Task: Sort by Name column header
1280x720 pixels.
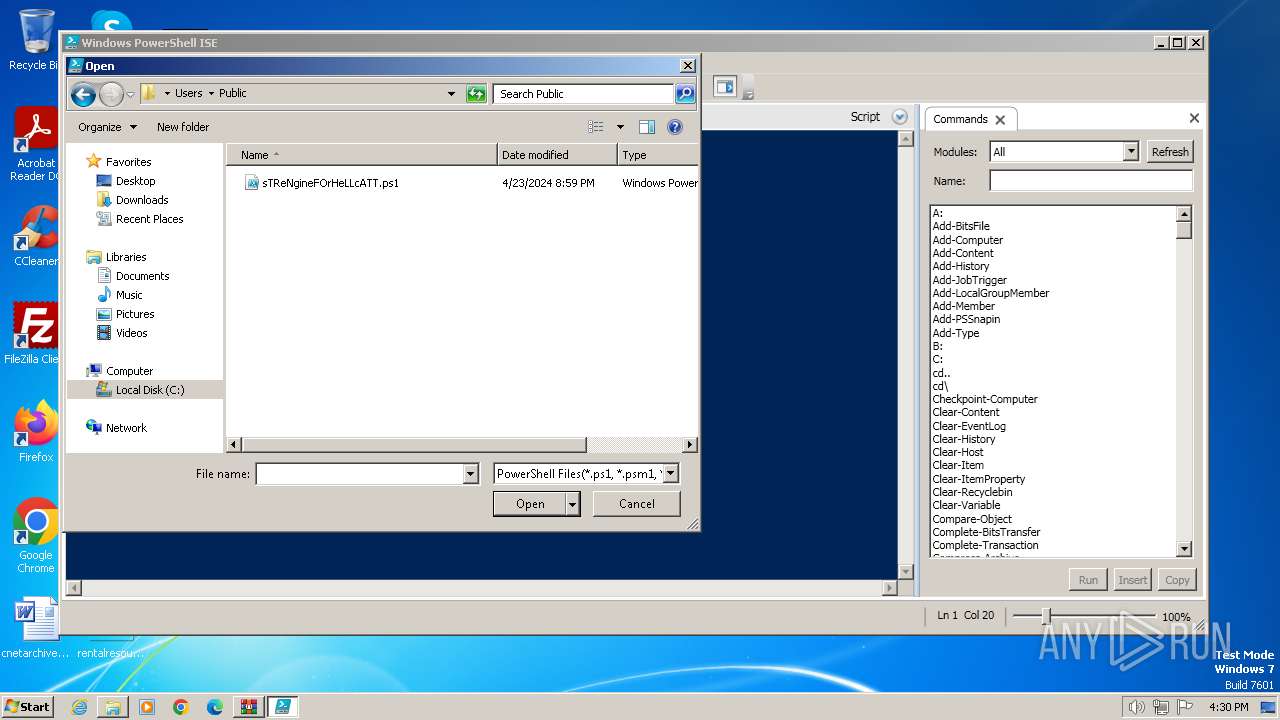Action: 361,155
